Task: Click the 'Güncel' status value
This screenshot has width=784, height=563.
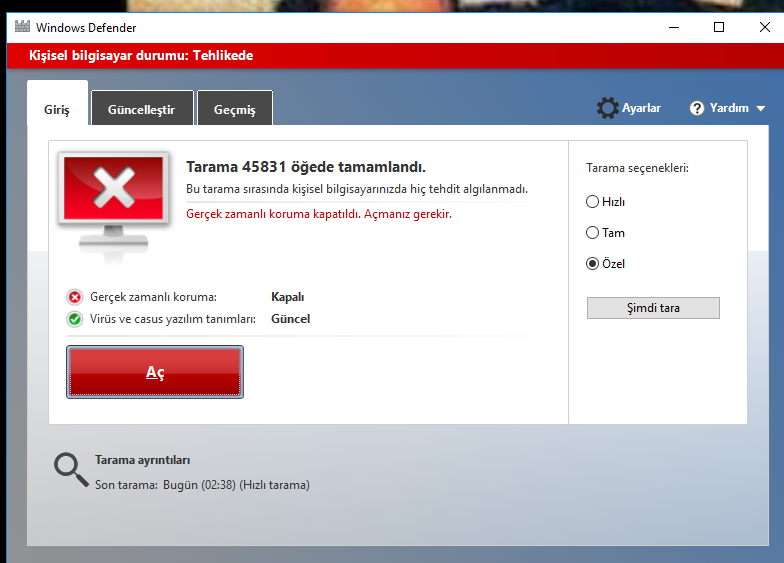Action: [x=290, y=319]
